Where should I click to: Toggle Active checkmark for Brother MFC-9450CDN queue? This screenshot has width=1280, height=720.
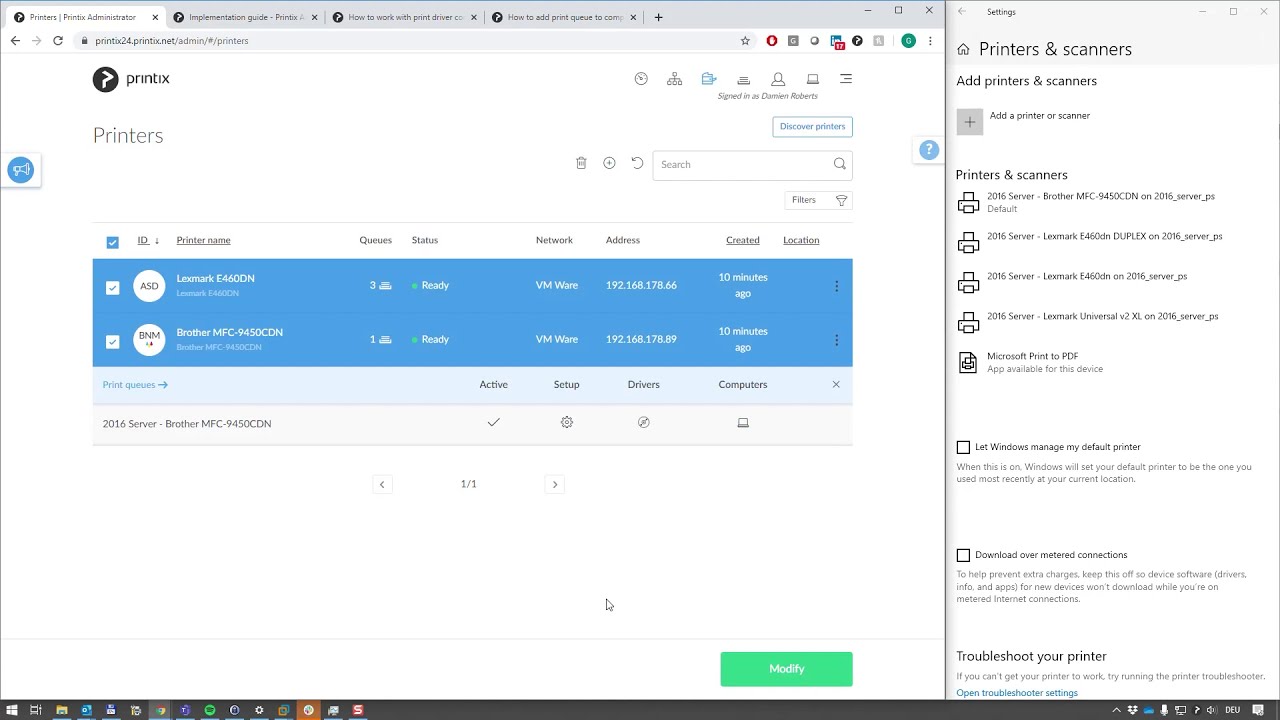click(x=493, y=423)
